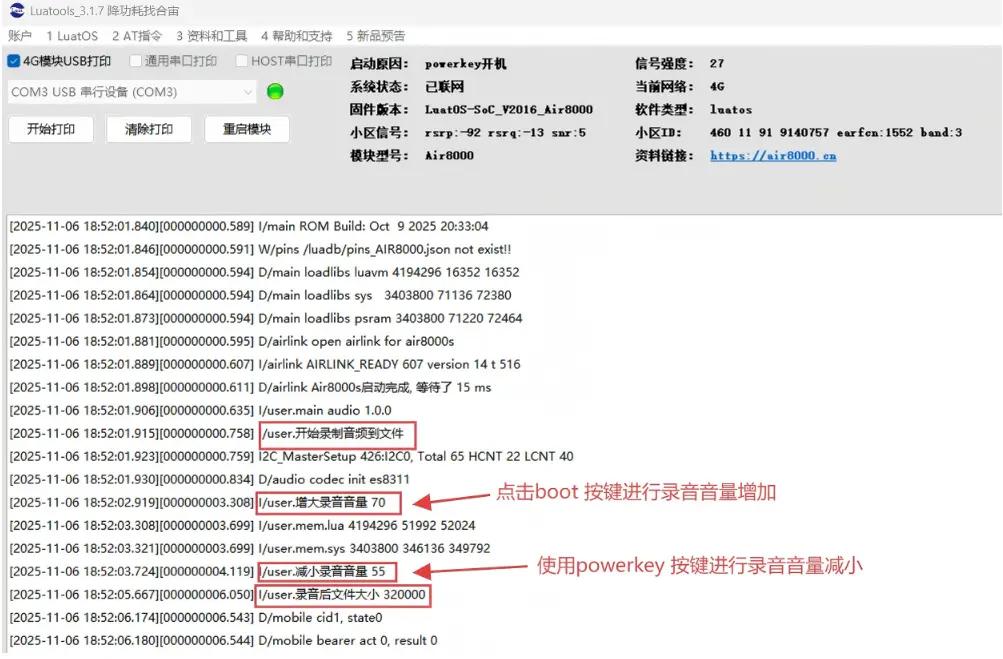Select firmware version LuatOS-SoC_V2016_Air8000
1003x659 pixels.
coord(509,109)
